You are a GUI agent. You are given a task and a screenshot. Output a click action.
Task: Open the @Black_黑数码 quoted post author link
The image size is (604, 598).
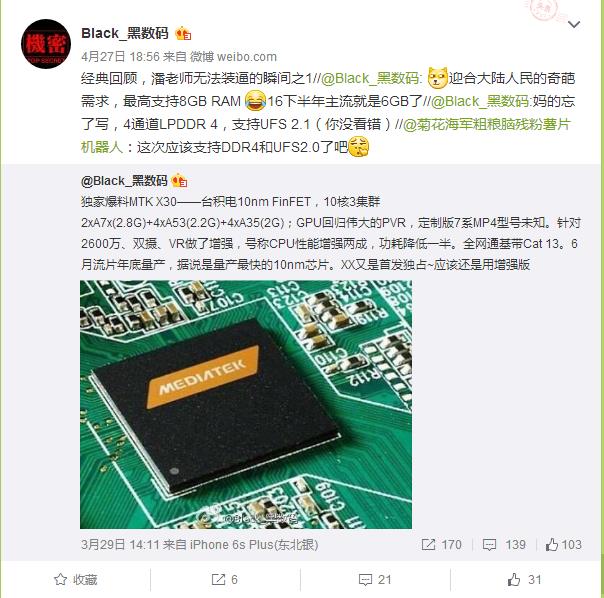pos(124,181)
